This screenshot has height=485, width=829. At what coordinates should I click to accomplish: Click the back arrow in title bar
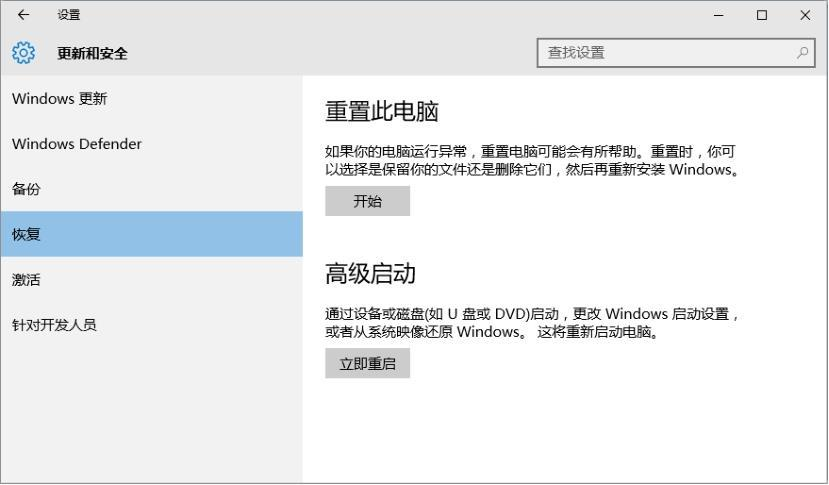coord(23,15)
